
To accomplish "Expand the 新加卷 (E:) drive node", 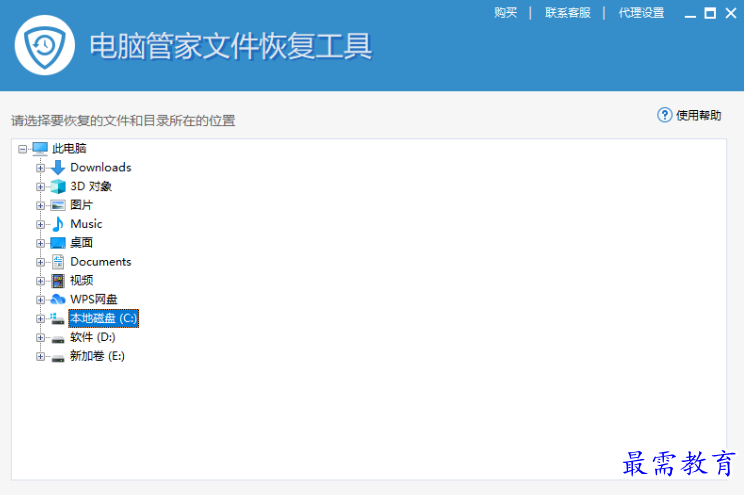I will click(x=40, y=356).
